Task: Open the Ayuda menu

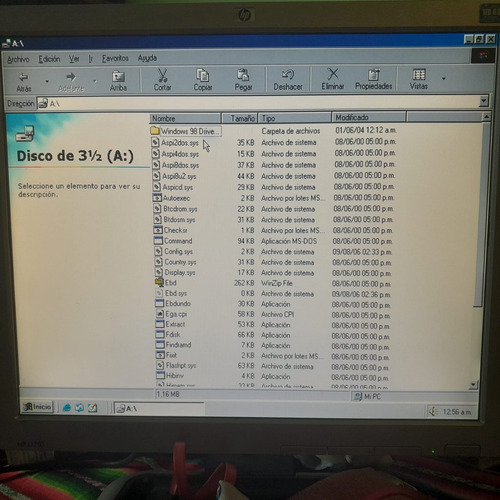Action: [x=147, y=58]
